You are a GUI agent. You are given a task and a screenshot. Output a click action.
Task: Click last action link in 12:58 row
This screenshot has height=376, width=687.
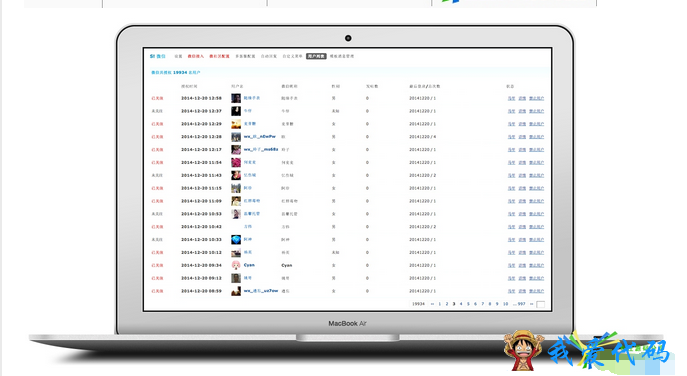coord(536,98)
